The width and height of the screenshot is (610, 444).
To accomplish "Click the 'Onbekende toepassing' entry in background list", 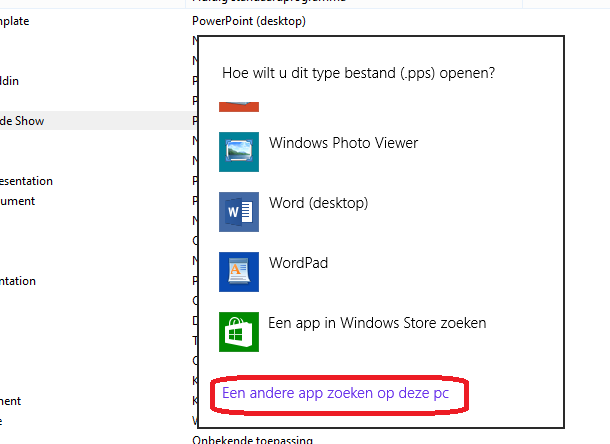I will click(252, 440).
